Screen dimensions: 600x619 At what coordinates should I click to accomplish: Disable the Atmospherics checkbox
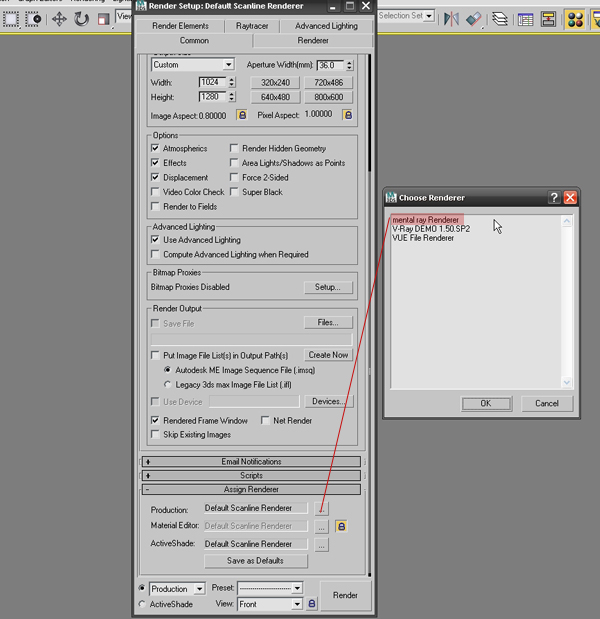pos(156,149)
